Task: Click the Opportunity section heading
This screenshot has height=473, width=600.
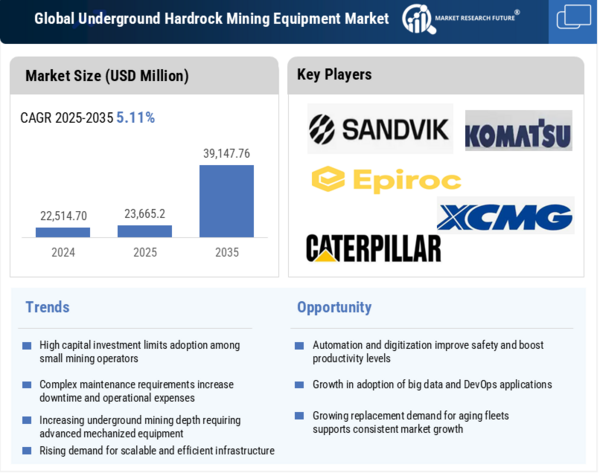Action: click(x=334, y=307)
